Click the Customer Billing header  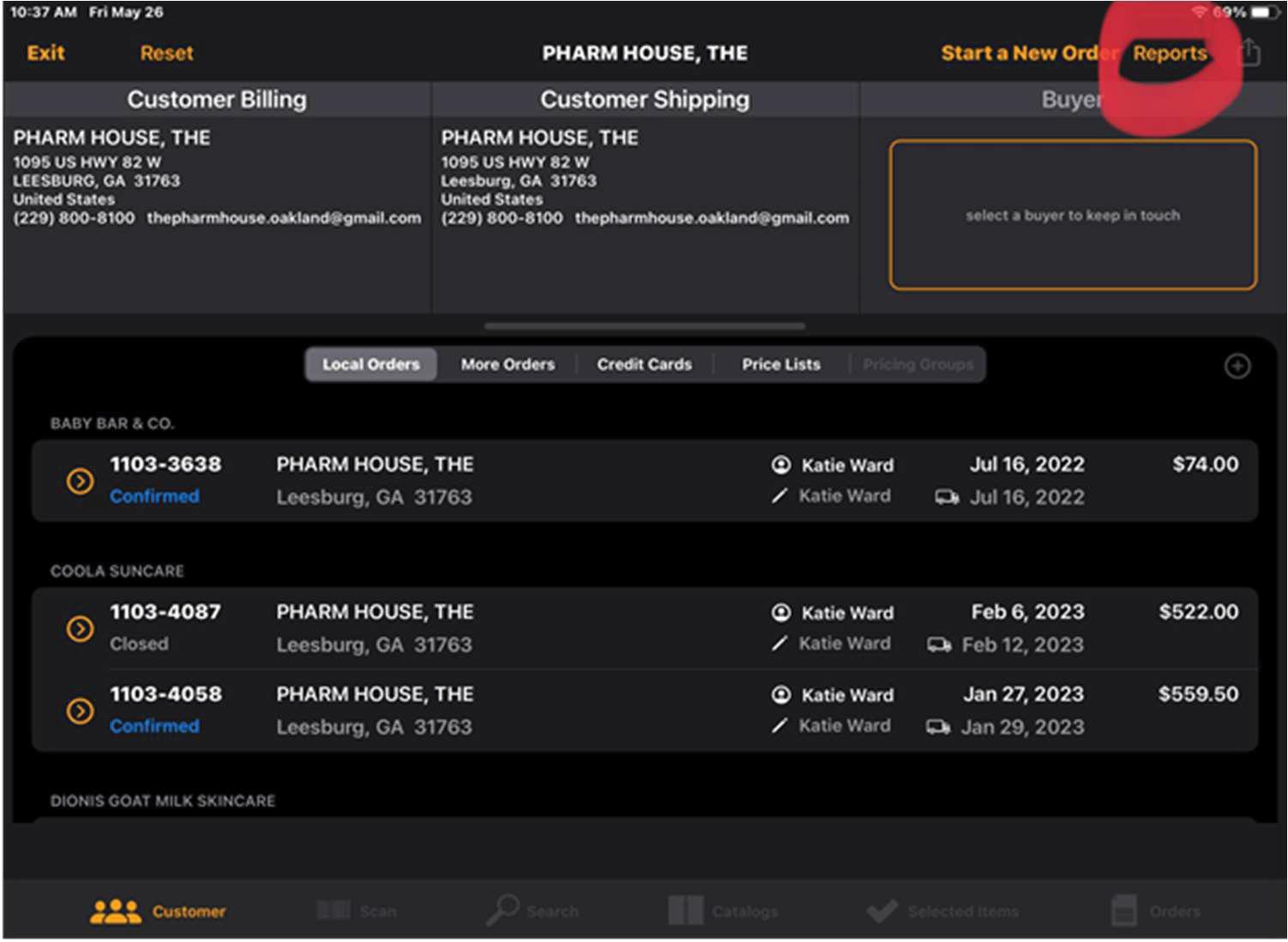point(216,99)
